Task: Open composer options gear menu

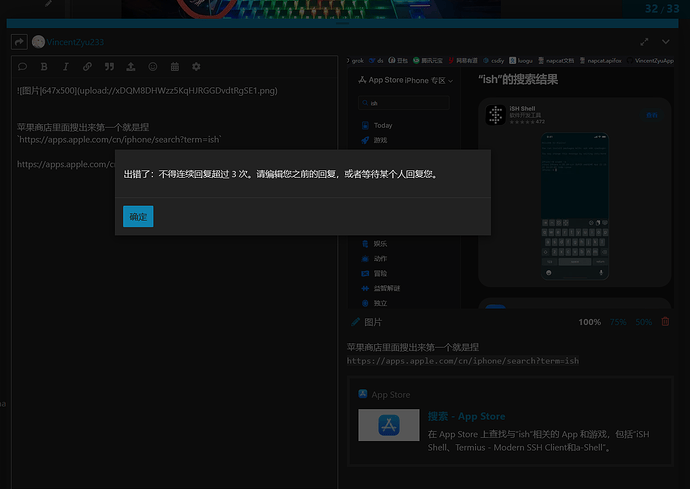Action: [196, 66]
